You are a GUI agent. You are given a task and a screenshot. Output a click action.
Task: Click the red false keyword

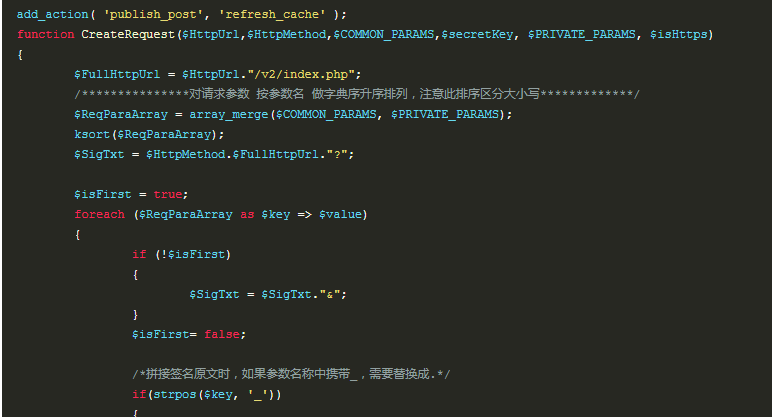click(x=222, y=334)
